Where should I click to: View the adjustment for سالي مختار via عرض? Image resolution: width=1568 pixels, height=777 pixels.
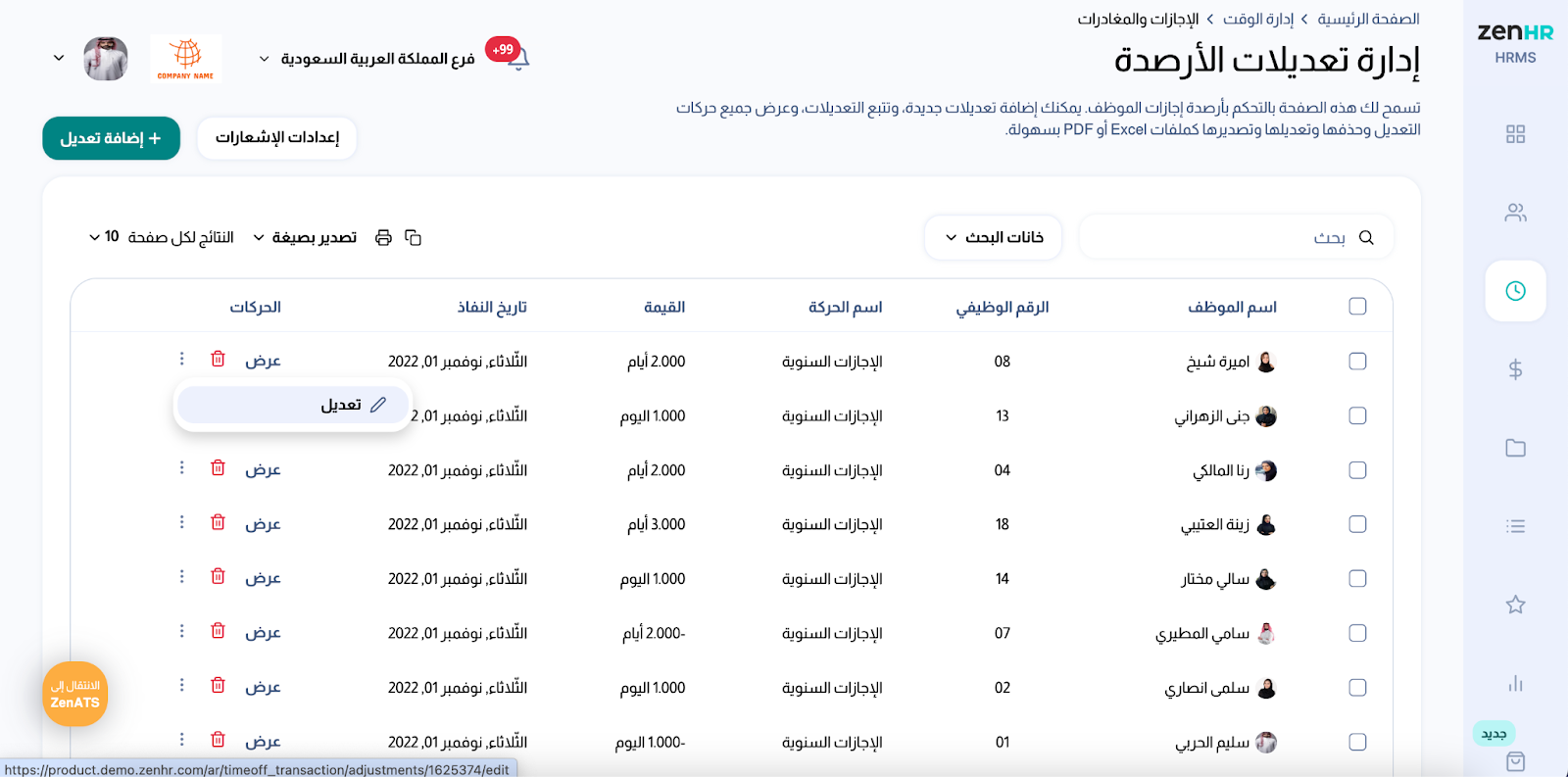pos(263,578)
